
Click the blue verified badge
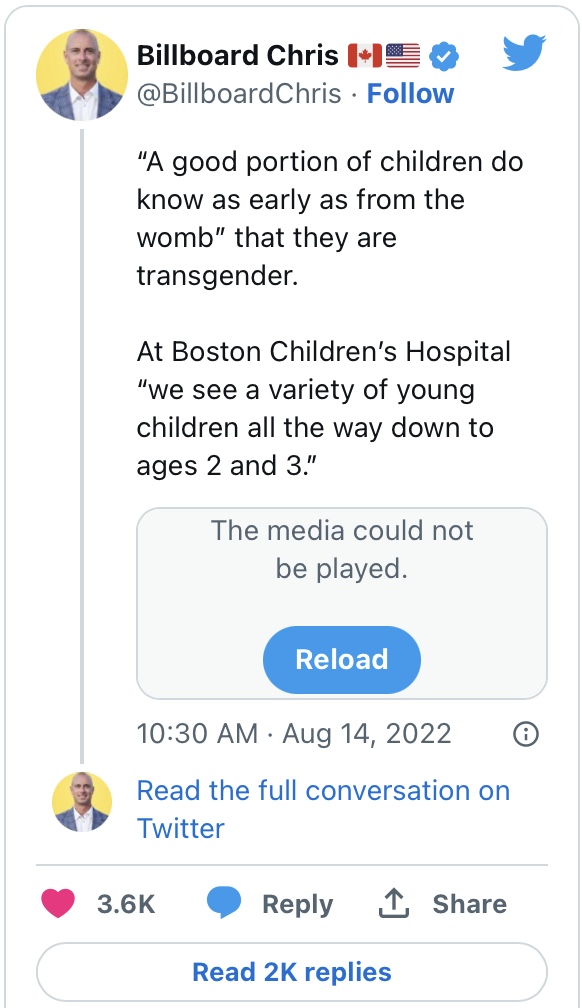point(444,56)
